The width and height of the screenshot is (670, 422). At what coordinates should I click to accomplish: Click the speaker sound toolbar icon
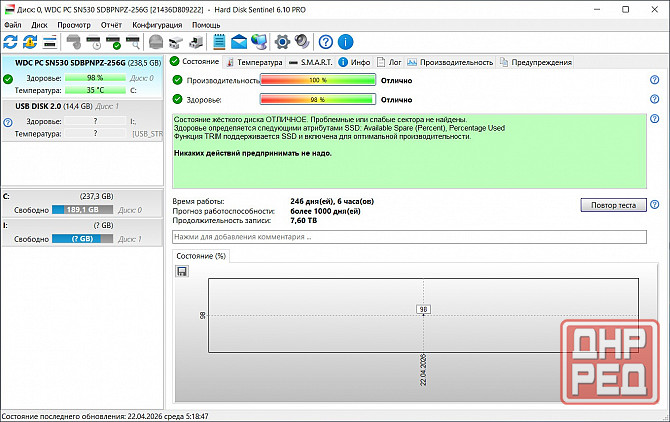(301, 41)
